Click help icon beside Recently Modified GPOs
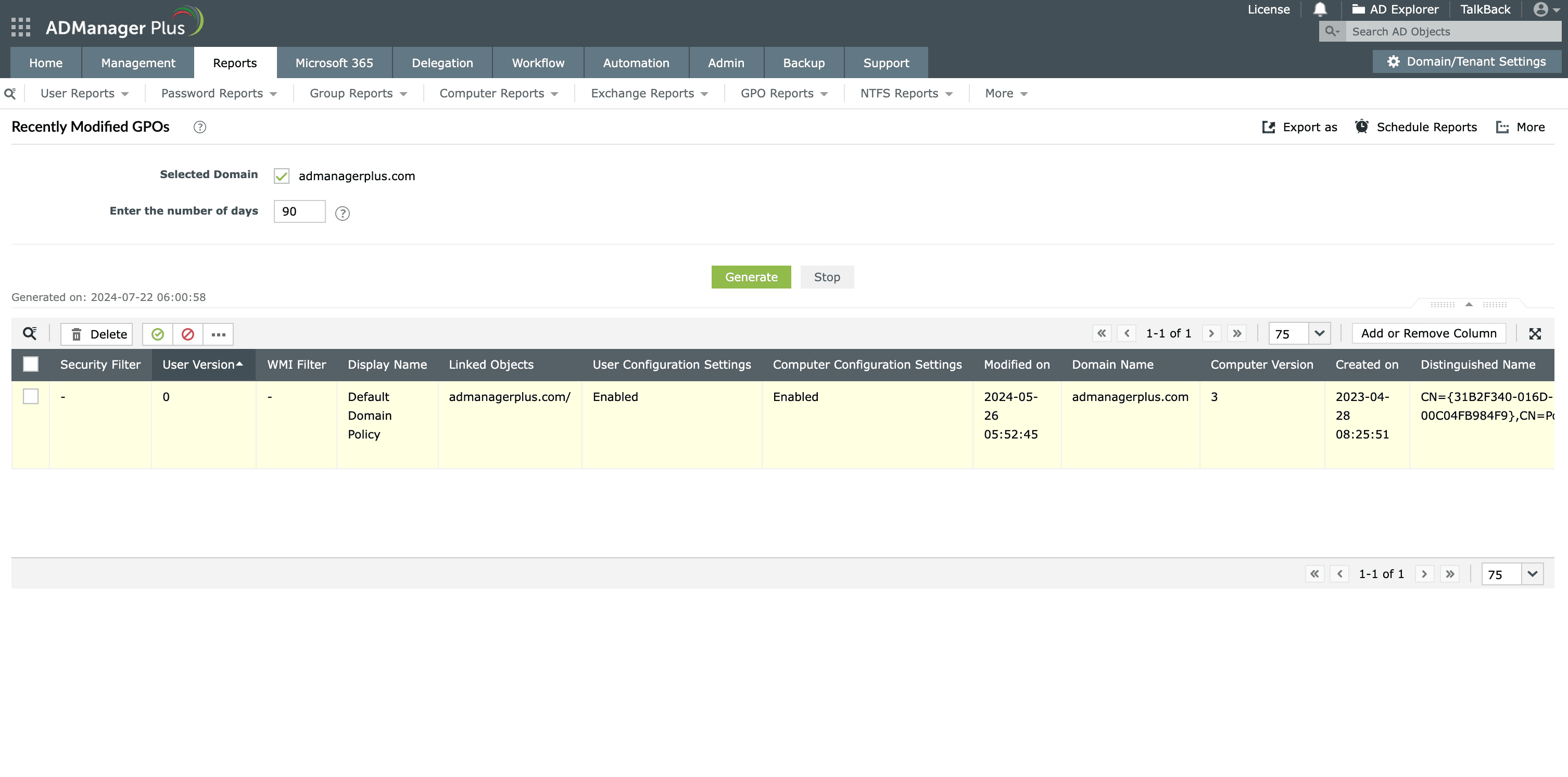 (x=200, y=127)
